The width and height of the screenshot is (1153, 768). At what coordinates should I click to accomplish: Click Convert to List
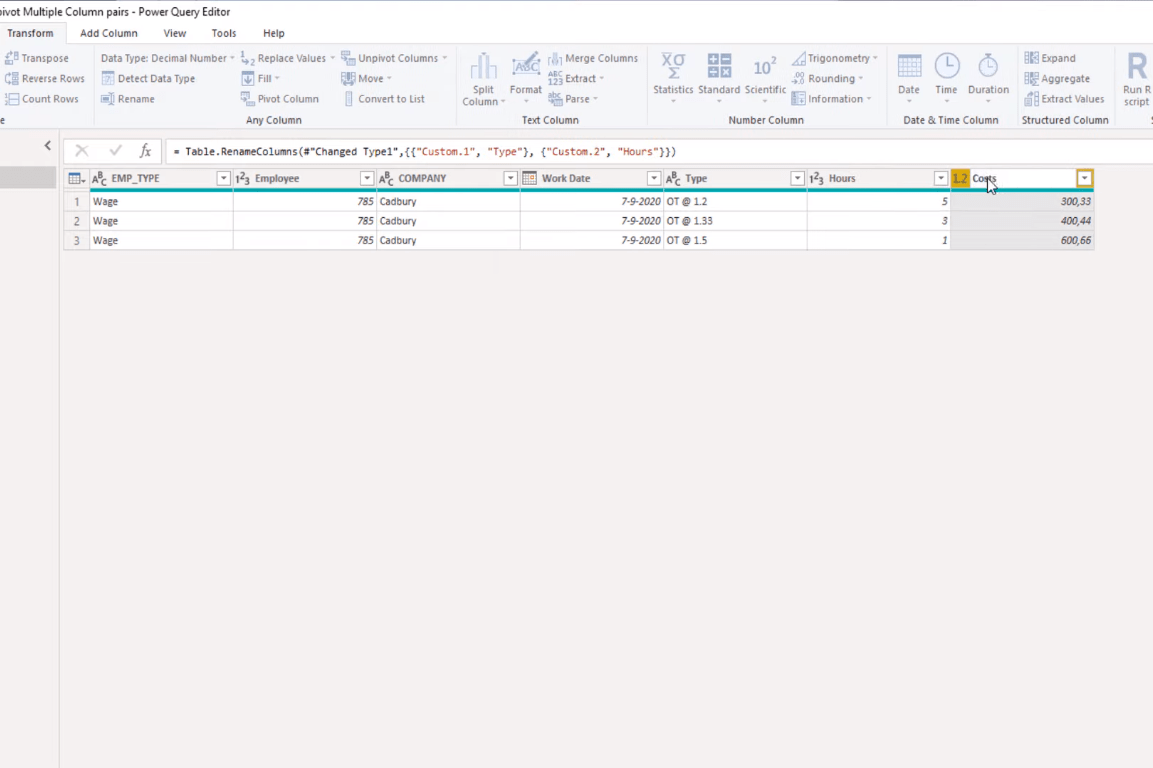point(385,99)
